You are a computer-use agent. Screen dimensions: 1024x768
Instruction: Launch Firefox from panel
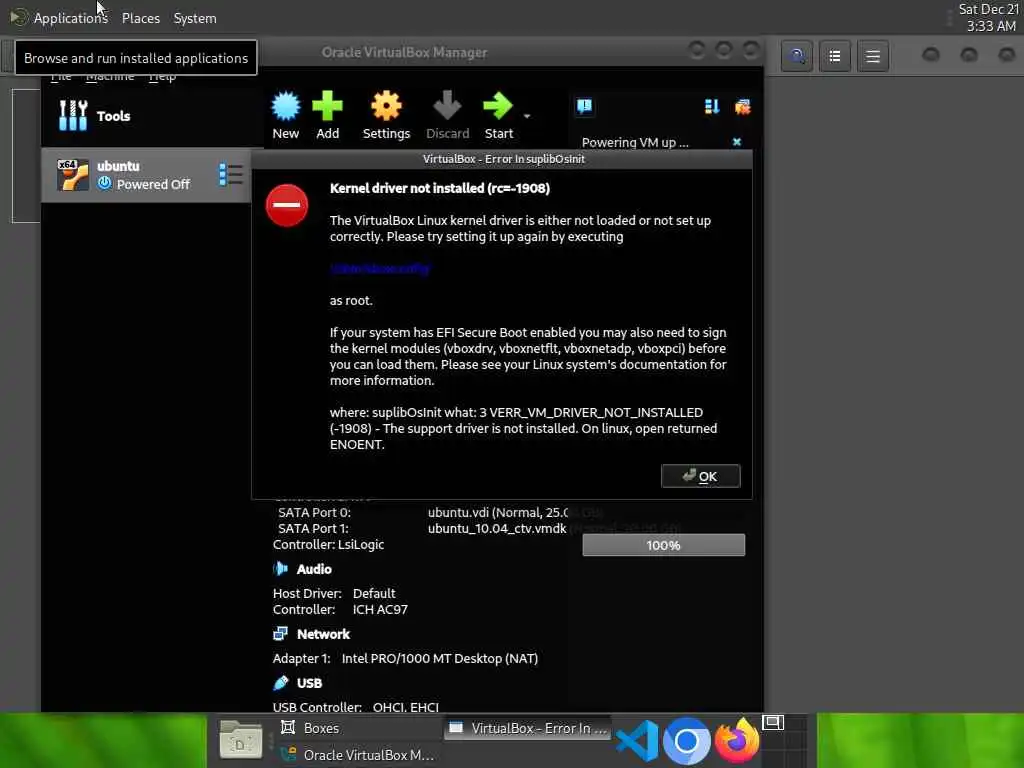click(737, 741)
